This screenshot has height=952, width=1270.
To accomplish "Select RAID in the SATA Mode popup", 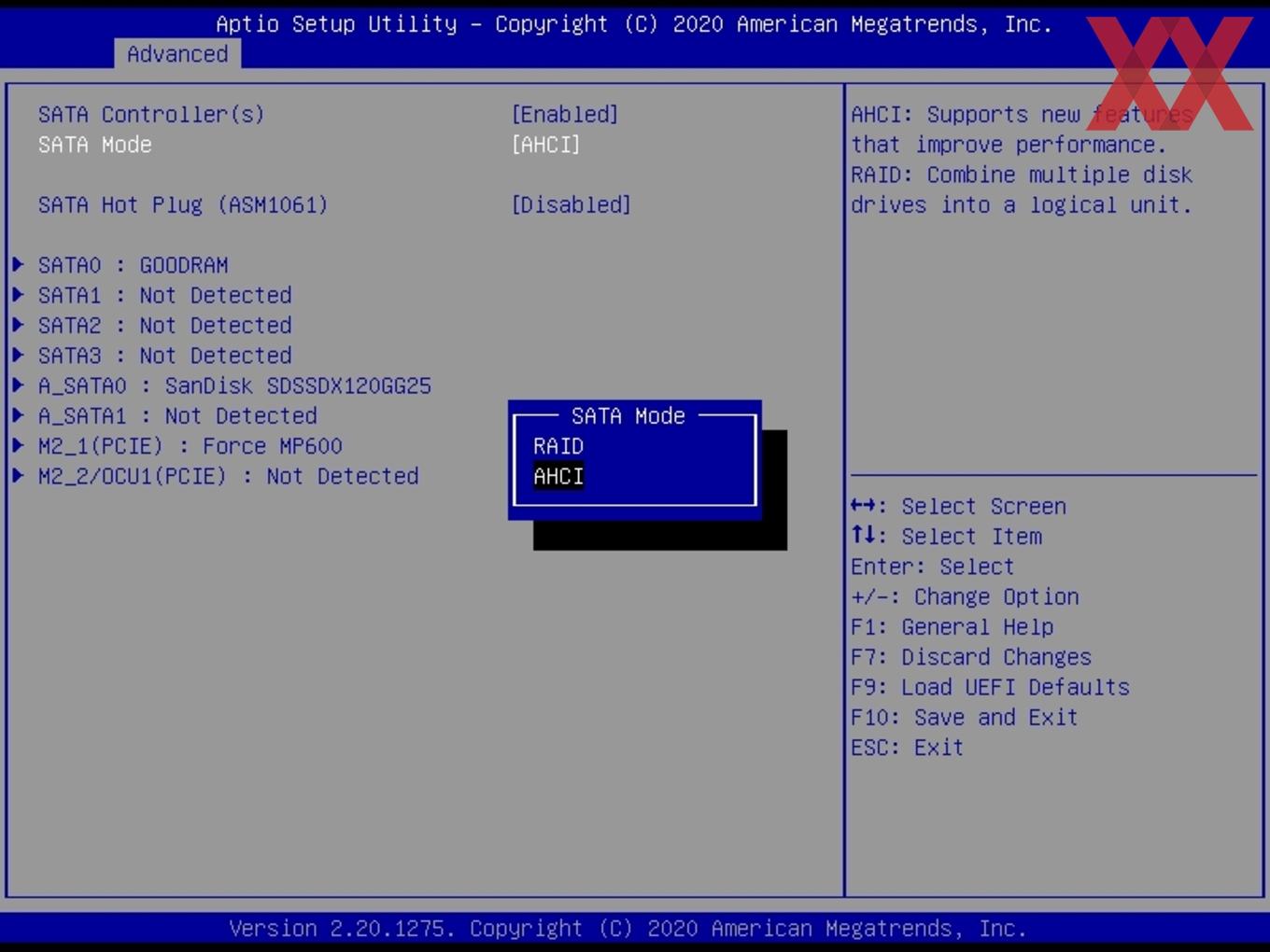I will click(x=558, y=446).
